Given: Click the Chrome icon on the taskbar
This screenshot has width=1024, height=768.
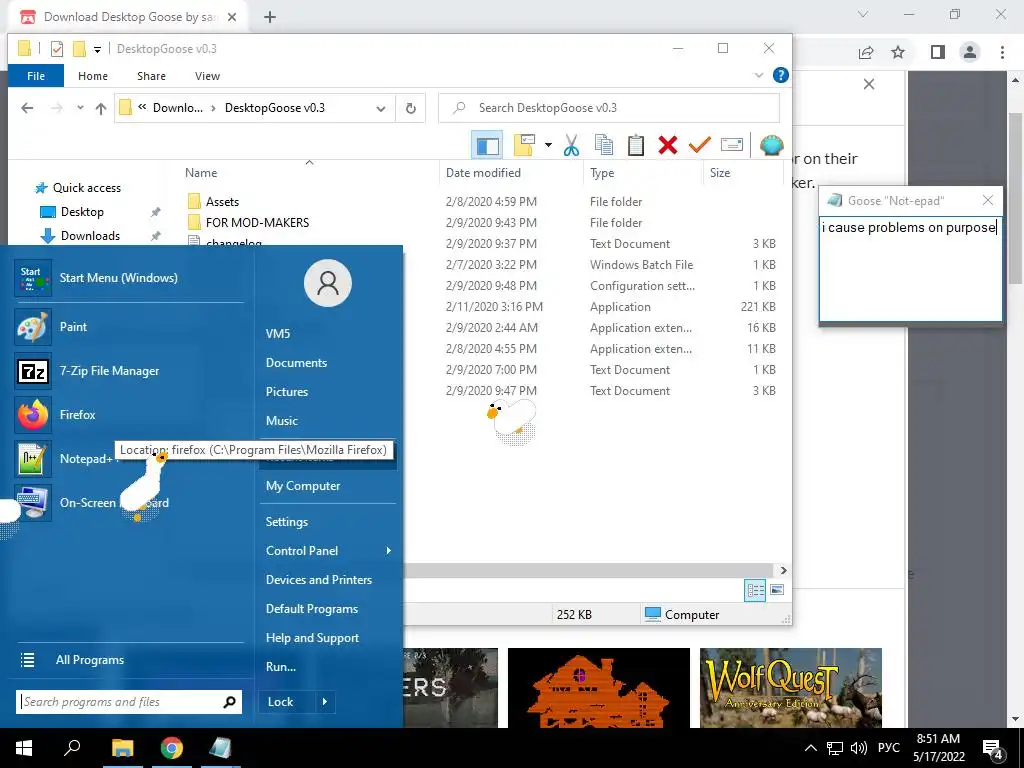Looking at the screenshot, I should pyautogui.click(x=172, y=748).
